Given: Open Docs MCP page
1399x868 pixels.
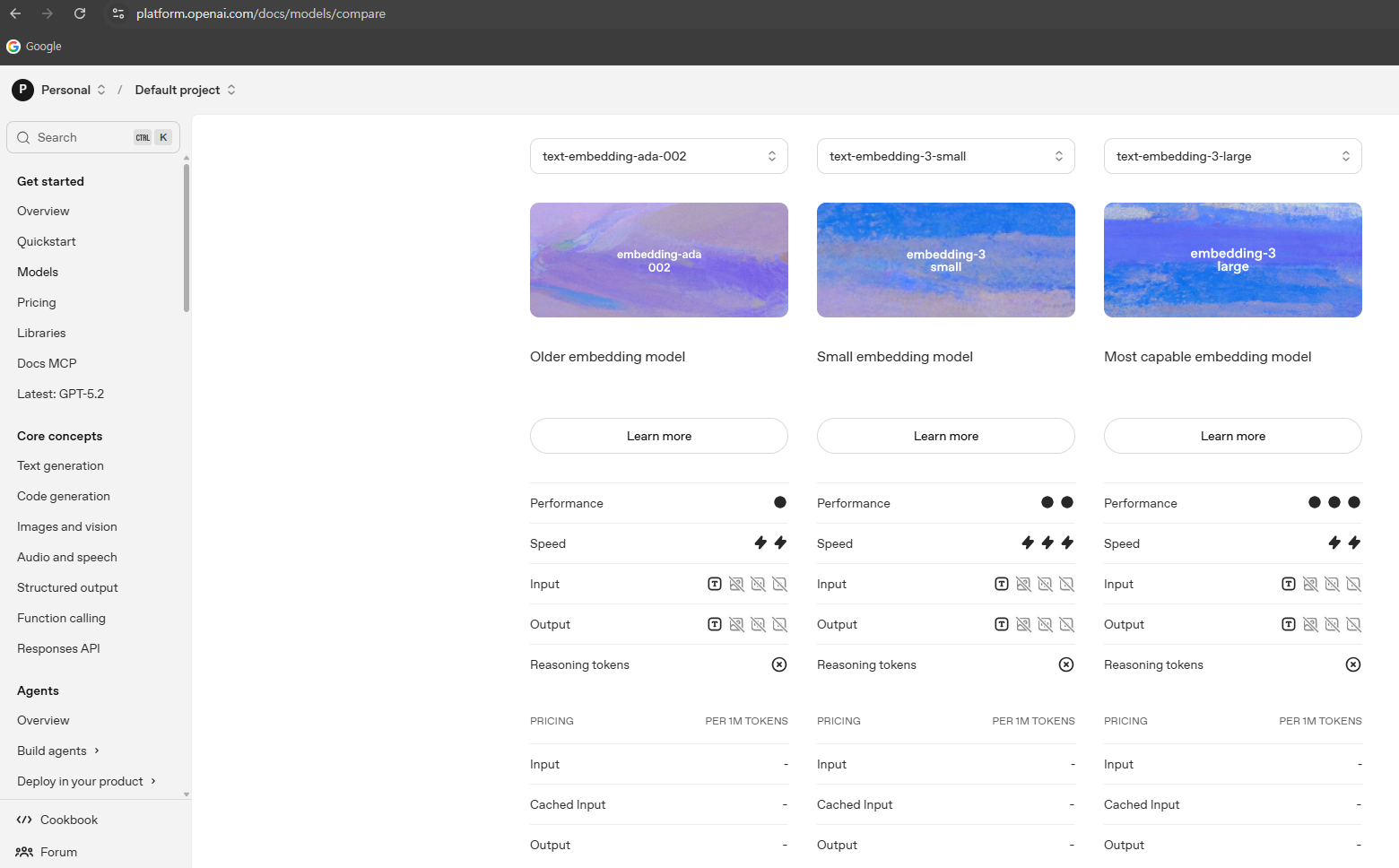Looking at the screenshot, I should click(47, 363).
